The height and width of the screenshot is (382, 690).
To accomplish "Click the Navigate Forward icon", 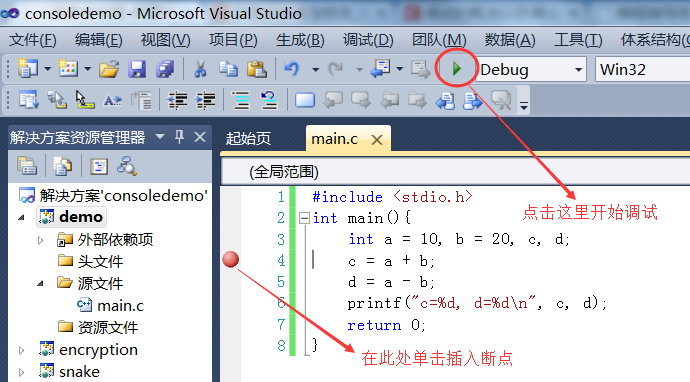I will click(x=421, y=70).
